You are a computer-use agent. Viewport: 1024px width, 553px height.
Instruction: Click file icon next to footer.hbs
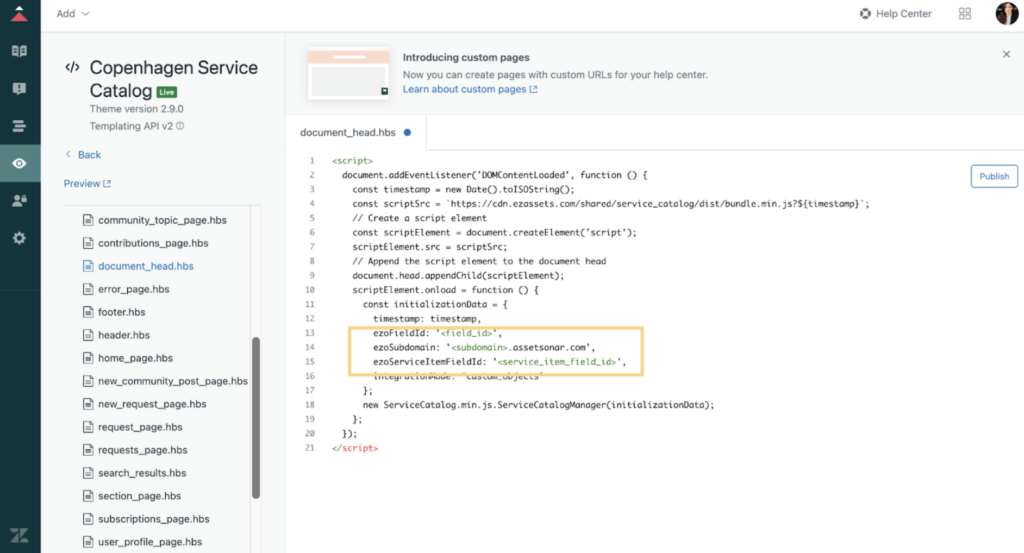click(x=88, y=312)
